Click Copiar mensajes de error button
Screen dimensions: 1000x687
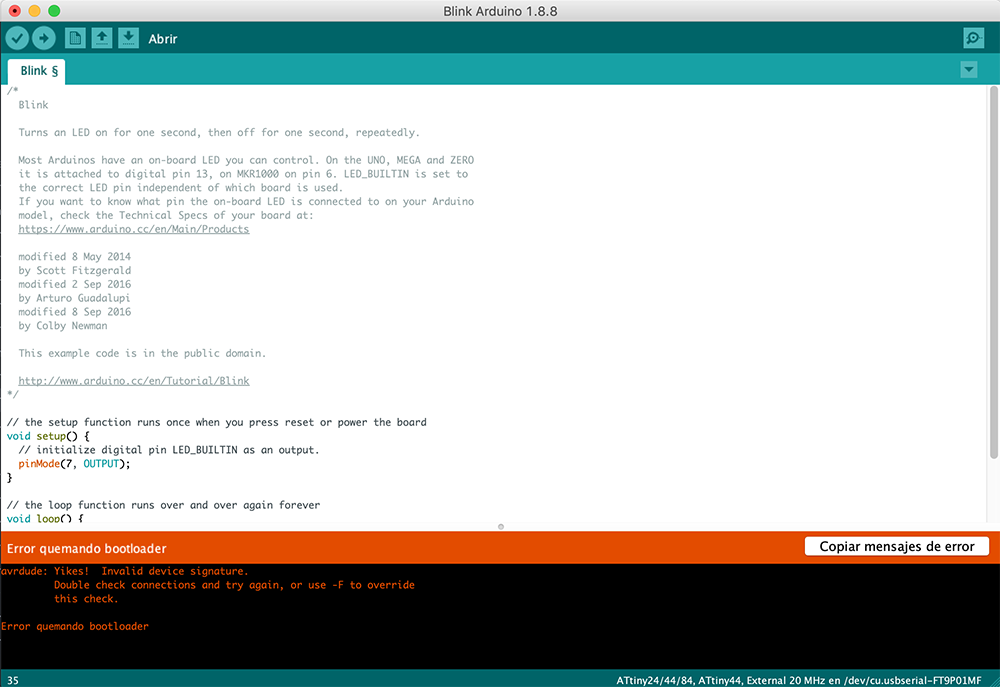[x=897, y=547]
